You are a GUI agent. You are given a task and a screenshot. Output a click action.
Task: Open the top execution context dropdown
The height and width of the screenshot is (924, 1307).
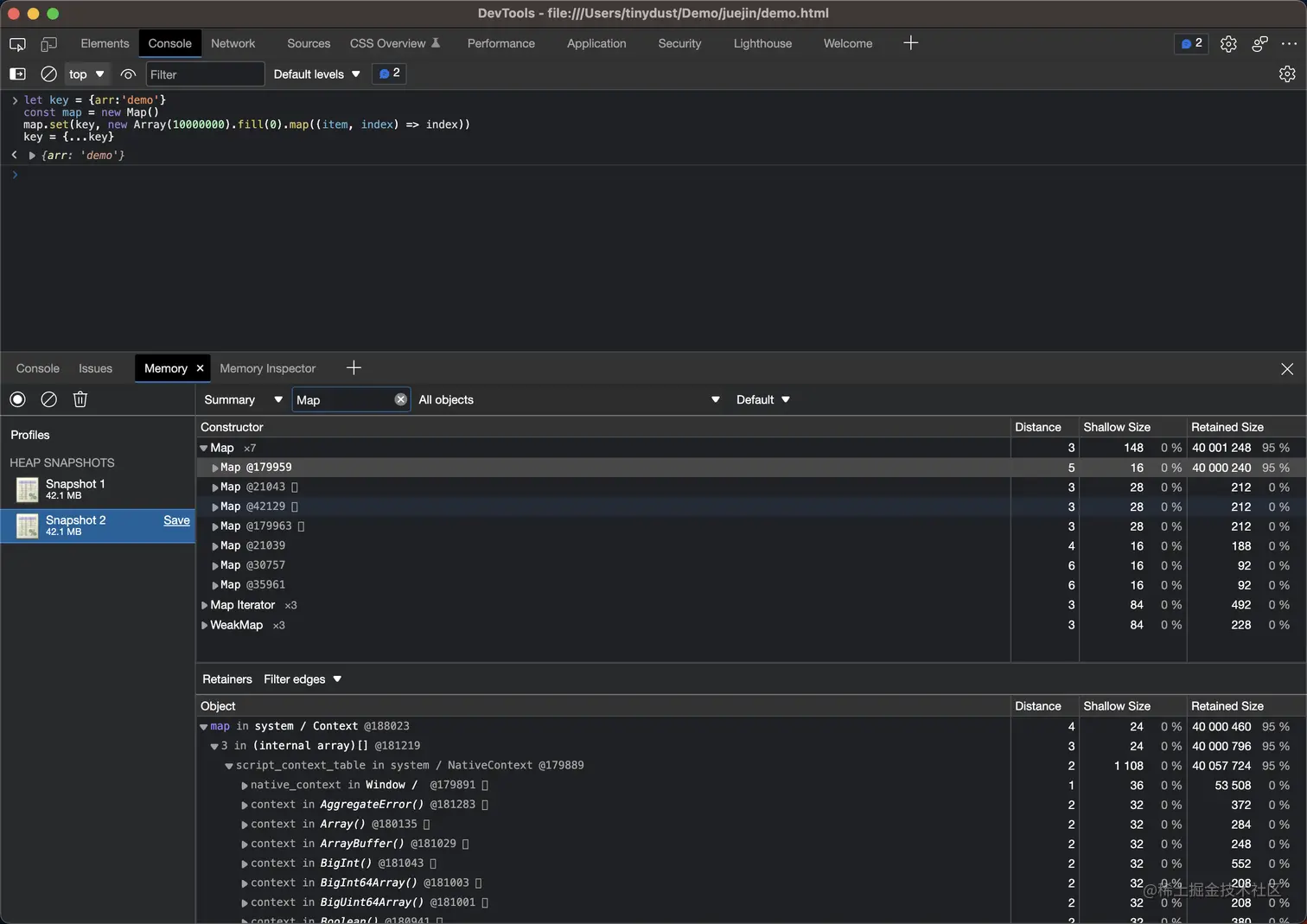pyautogui.click(x=86, y=74)
